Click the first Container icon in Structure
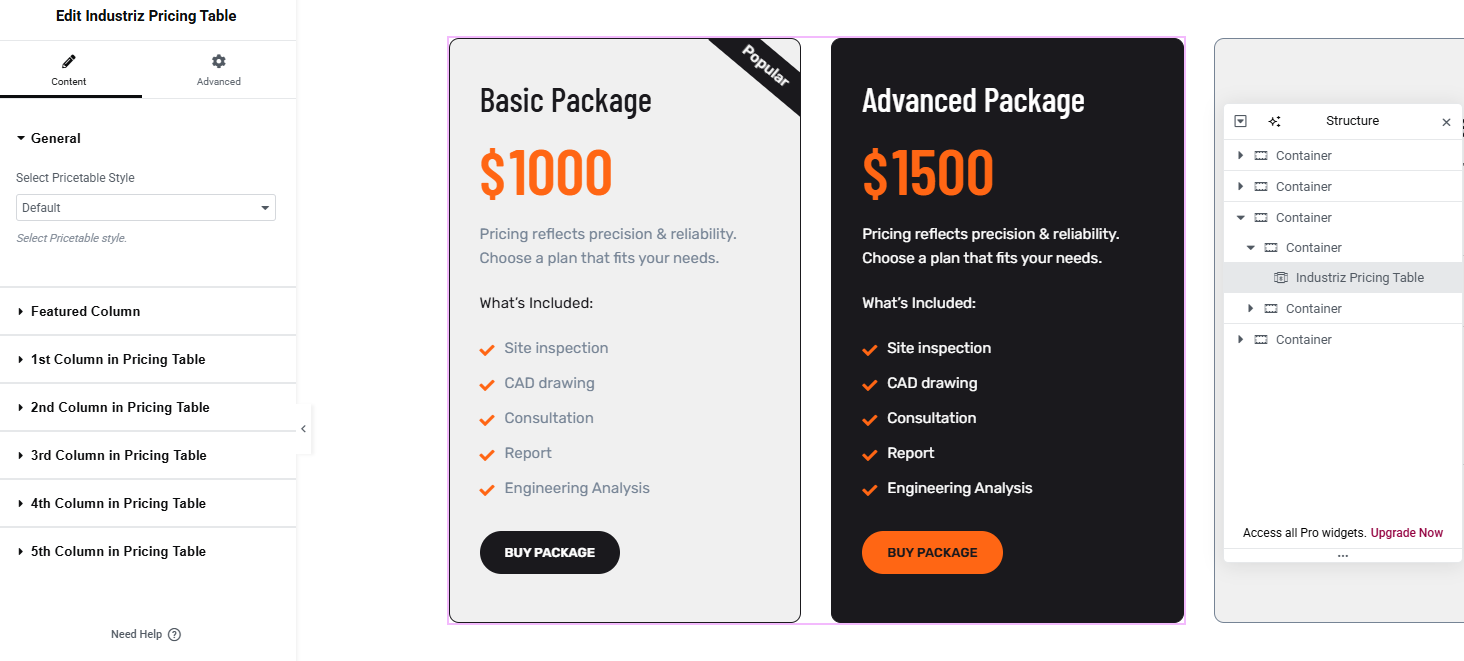The height and width of the screenshot is (661, 1464). 1261,156
